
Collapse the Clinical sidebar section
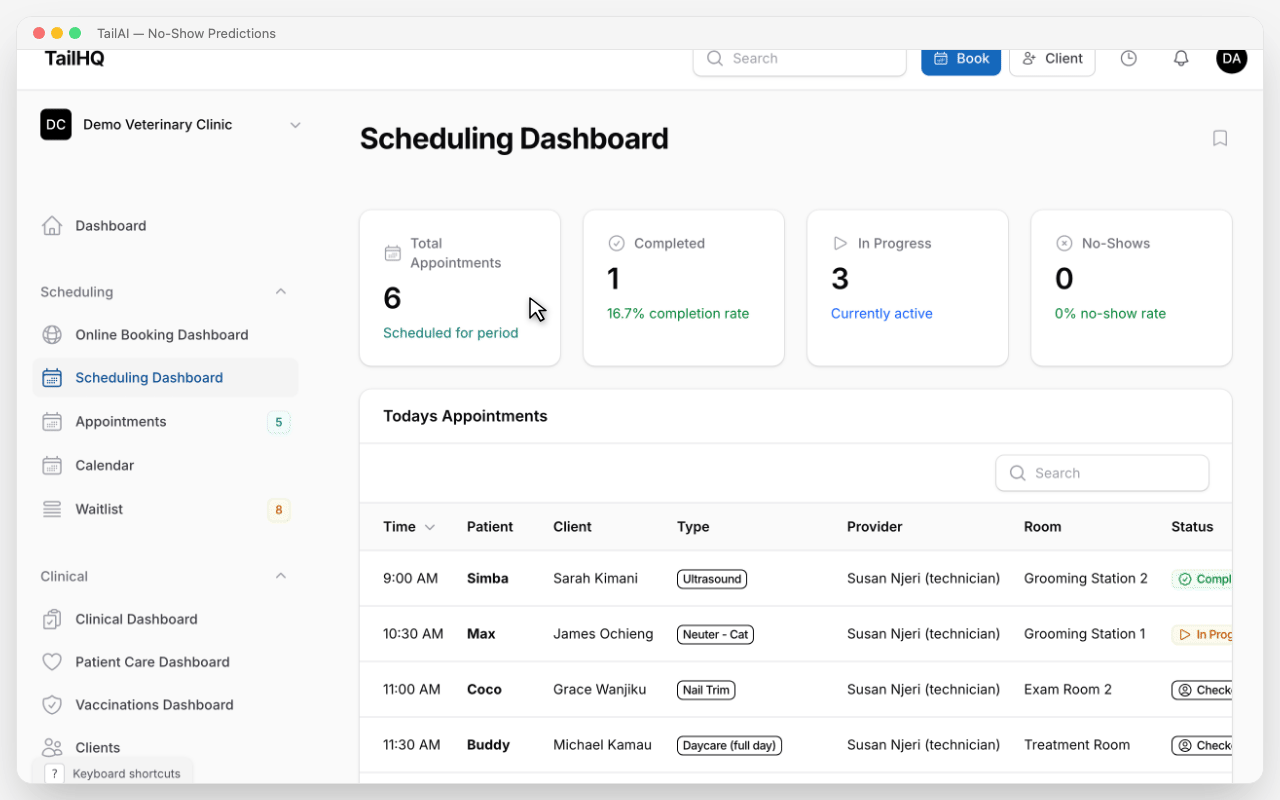(280, 576)
